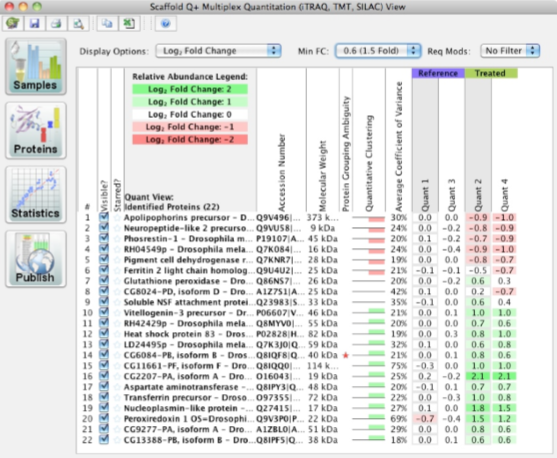Sort by Molecular Weight column header
This screenshot has height=458, width=557.
click(x=322, y=176)
